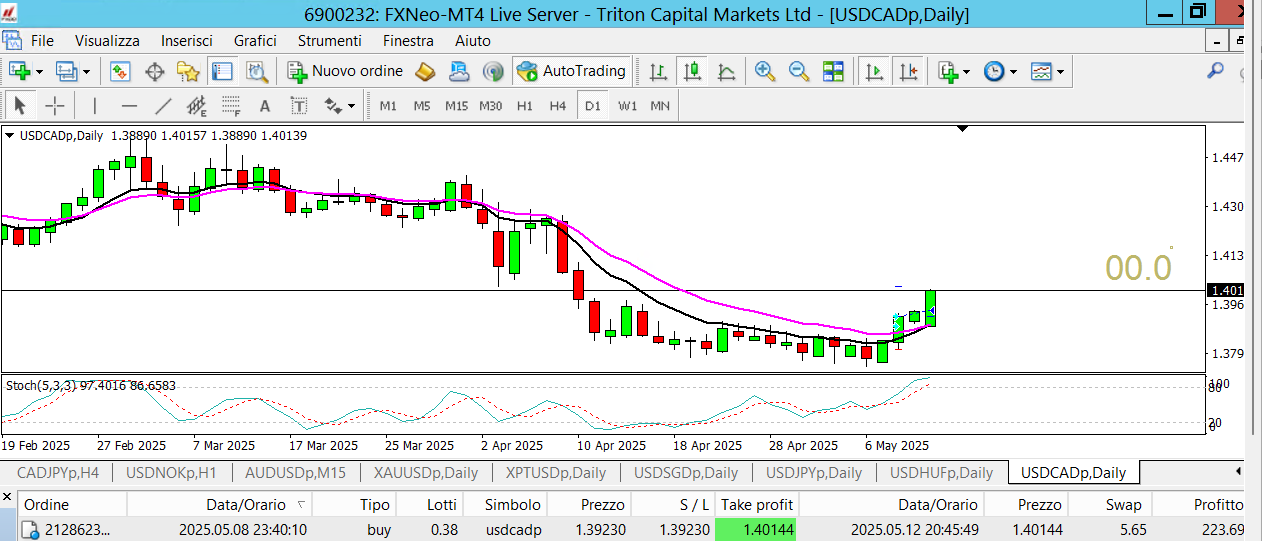Image resolution: width=1262 pixels, height=541 pixels.
Task: Toggle the AutoTrading button
Action: point(571,71)
